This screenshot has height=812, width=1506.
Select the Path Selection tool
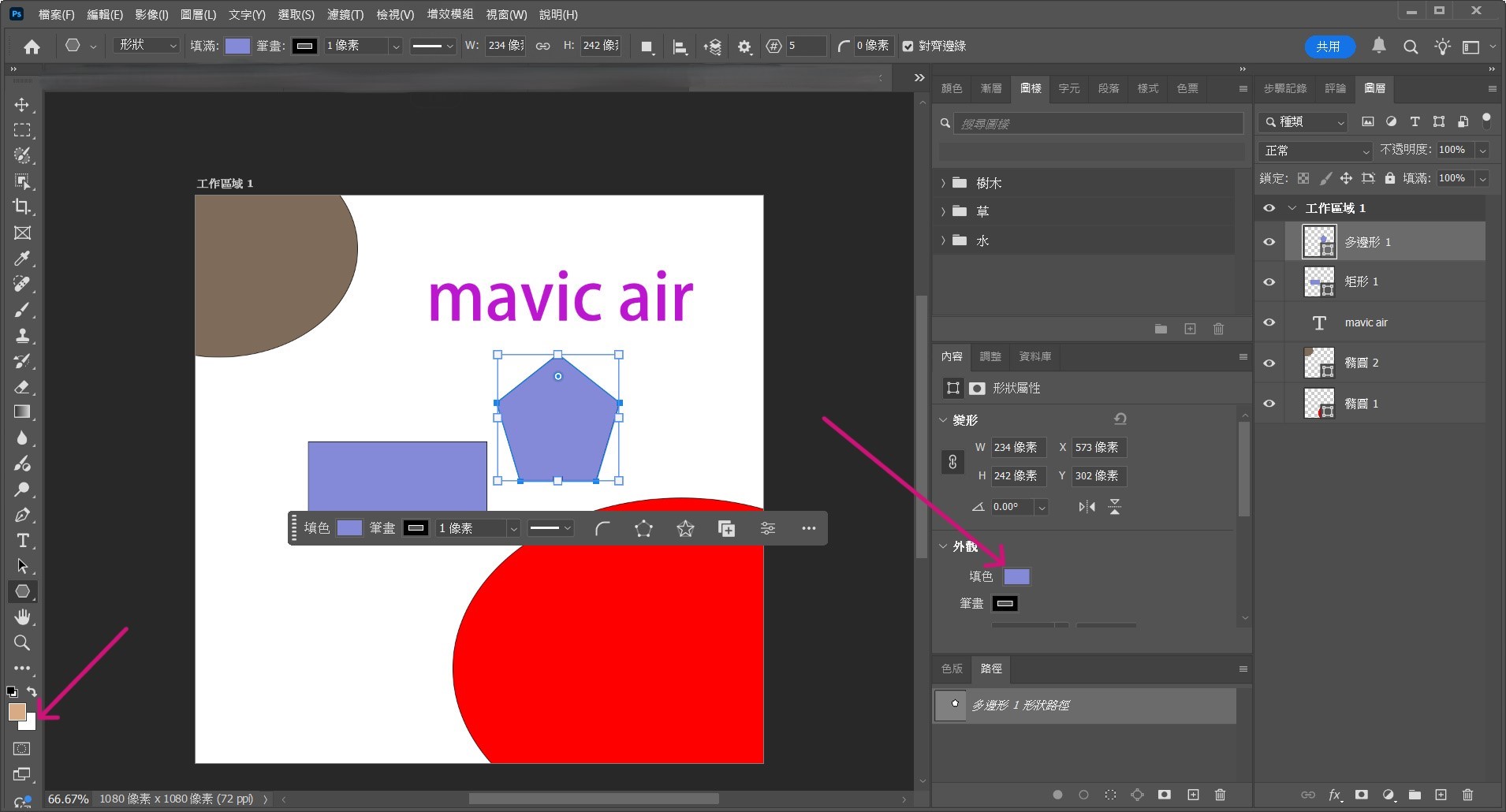22,566
